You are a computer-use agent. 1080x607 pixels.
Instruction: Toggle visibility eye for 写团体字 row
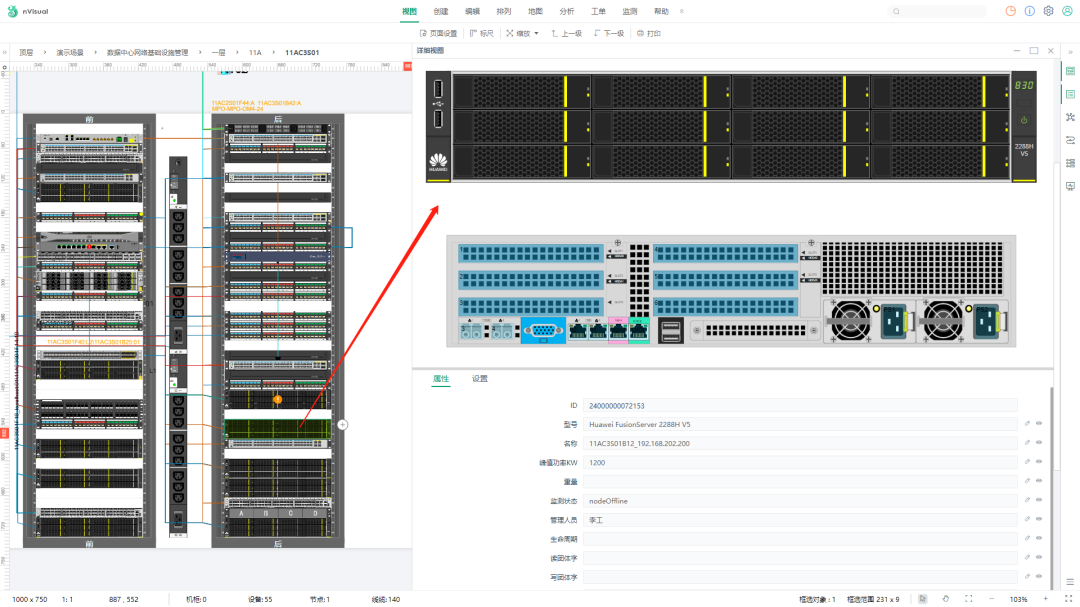(x=1039, y=577)
